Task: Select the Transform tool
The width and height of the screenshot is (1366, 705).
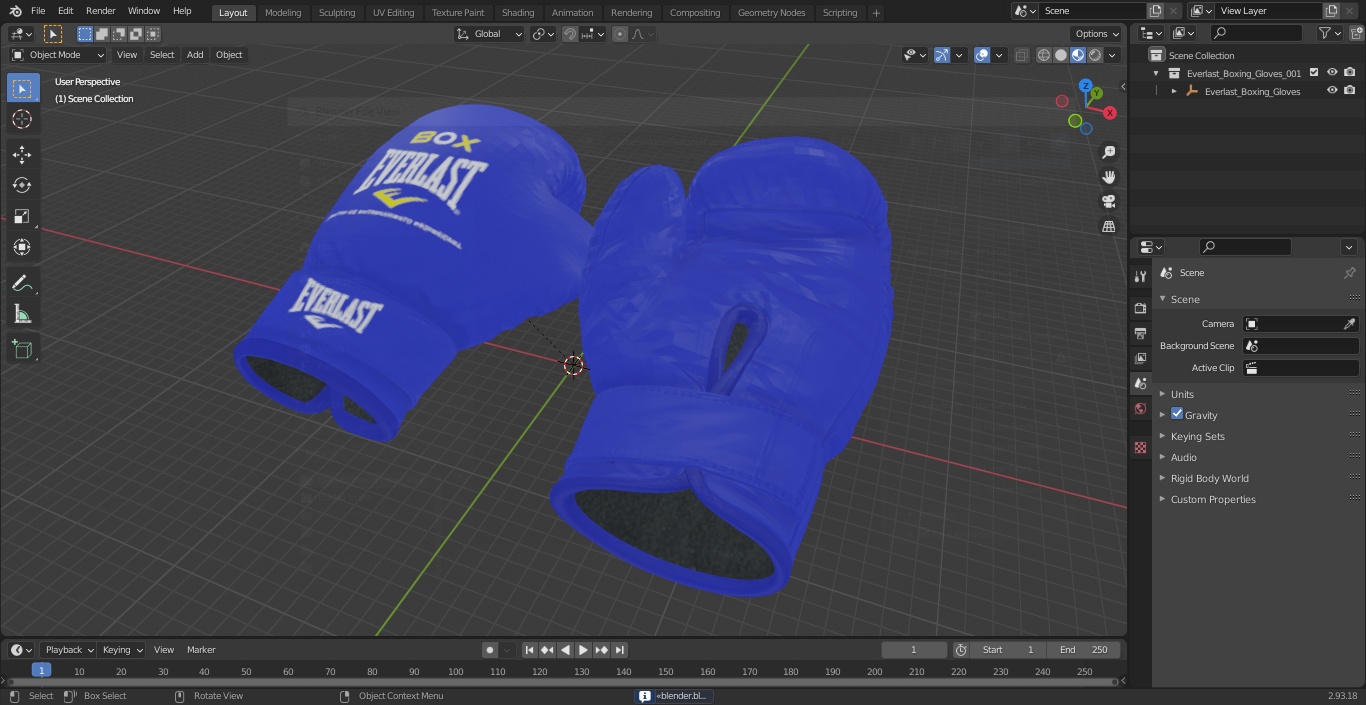Action: (22, 247)
